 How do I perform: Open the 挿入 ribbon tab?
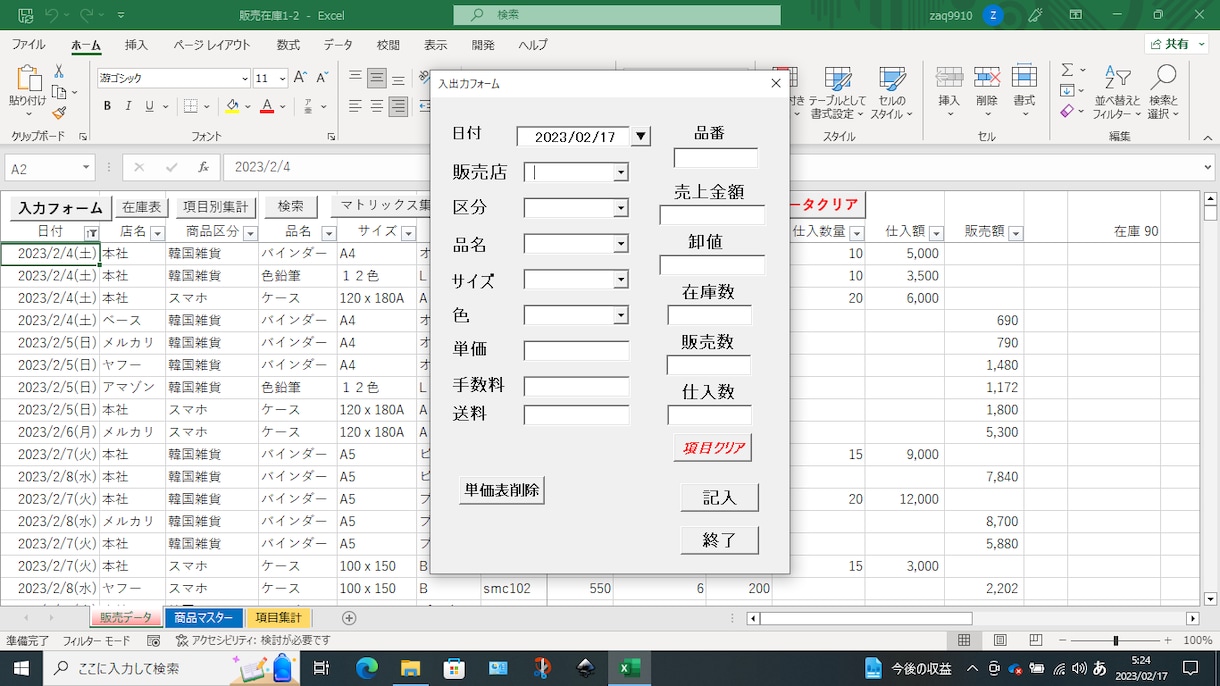(136, 45)
